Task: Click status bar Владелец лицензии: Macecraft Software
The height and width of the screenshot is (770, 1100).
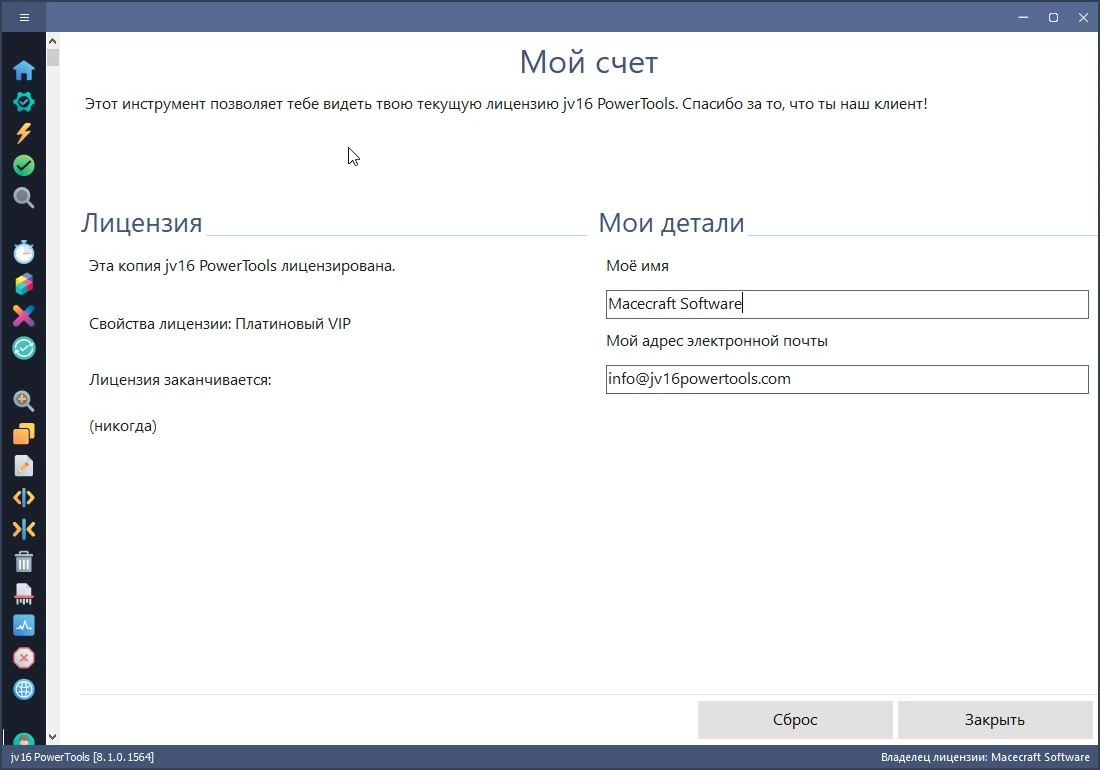Action: [986, 757]
